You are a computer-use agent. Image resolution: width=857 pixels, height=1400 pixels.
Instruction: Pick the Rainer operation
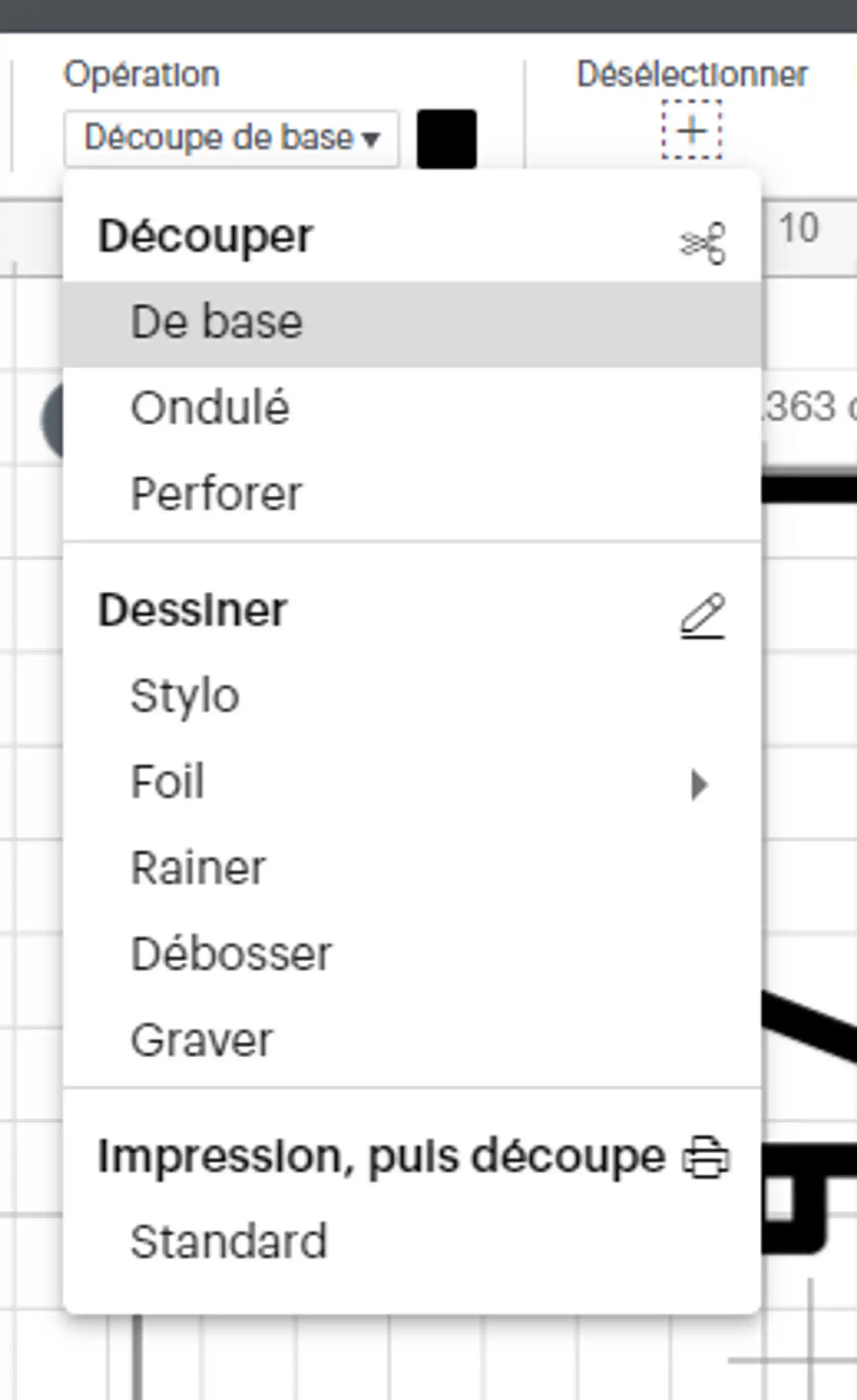coord(412,868)
